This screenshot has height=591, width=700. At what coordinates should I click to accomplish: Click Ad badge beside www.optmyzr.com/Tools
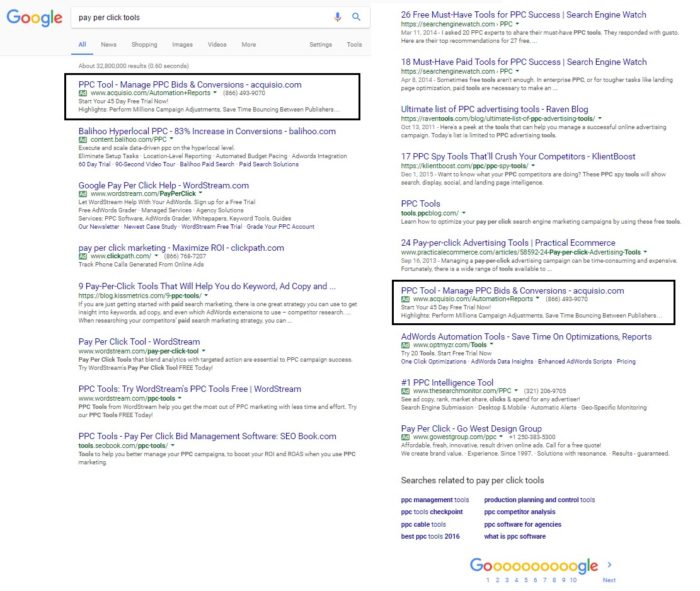tap(405, 345)
